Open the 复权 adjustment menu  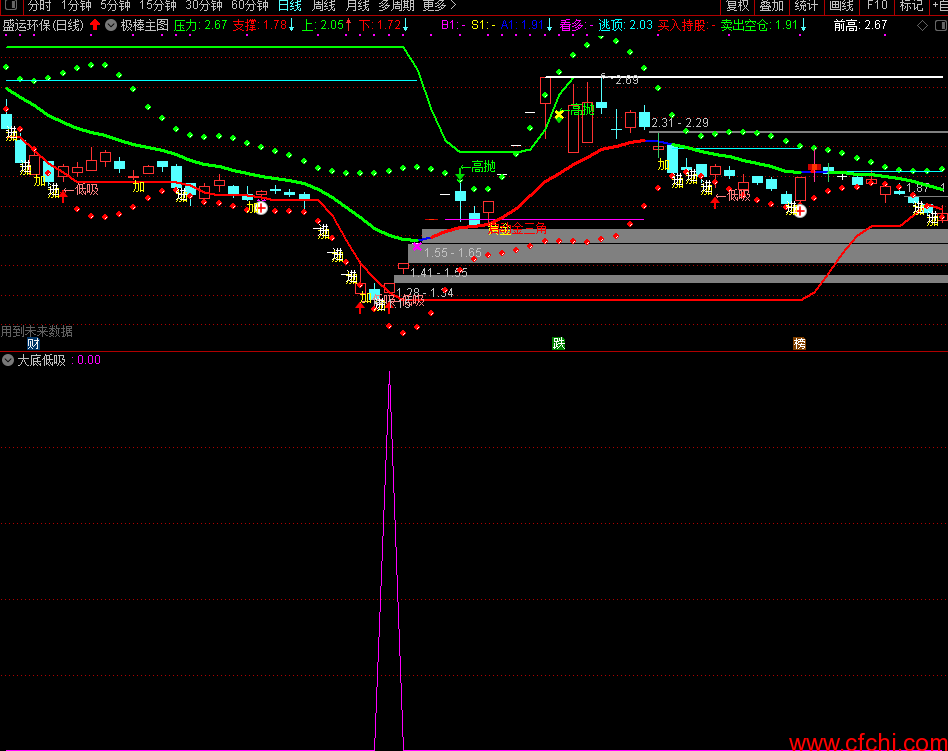737,6
